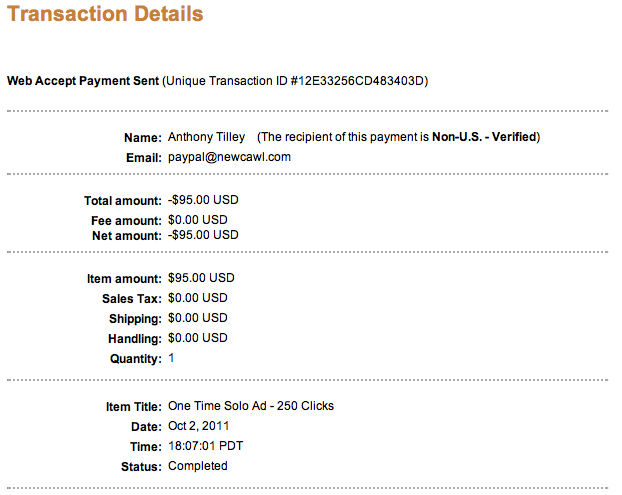Screen dimensions: 622x495
Task: Click the item title One Time Solo Ad
Action: 250,406
